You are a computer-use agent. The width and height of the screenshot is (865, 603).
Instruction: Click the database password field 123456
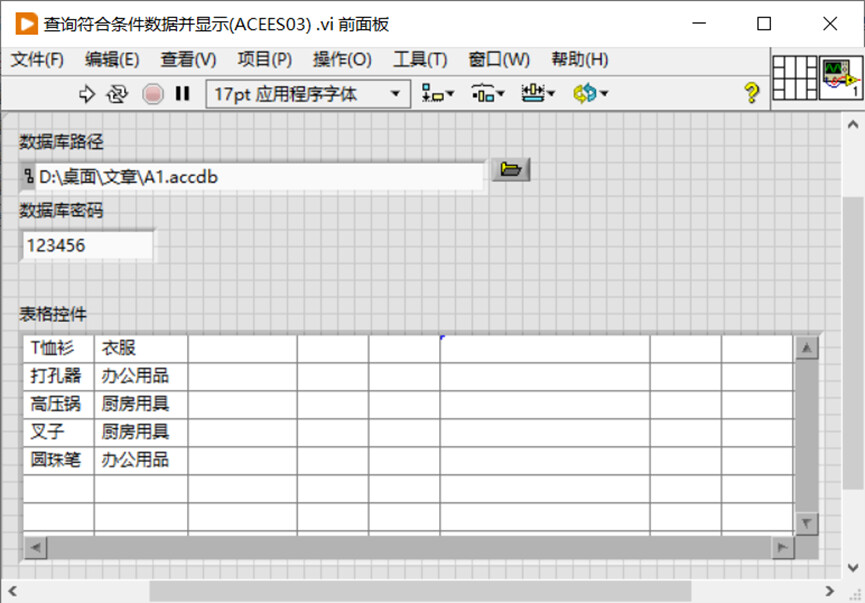tap(88, 246)
